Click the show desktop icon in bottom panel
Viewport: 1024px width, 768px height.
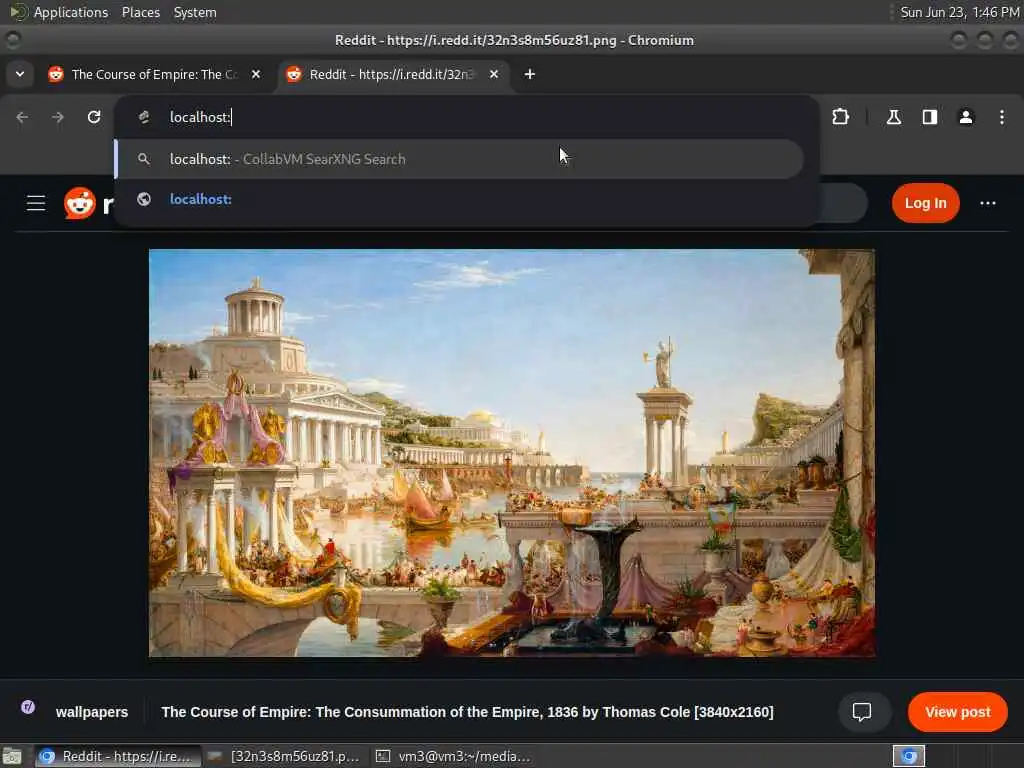click(x=12, y=756)
